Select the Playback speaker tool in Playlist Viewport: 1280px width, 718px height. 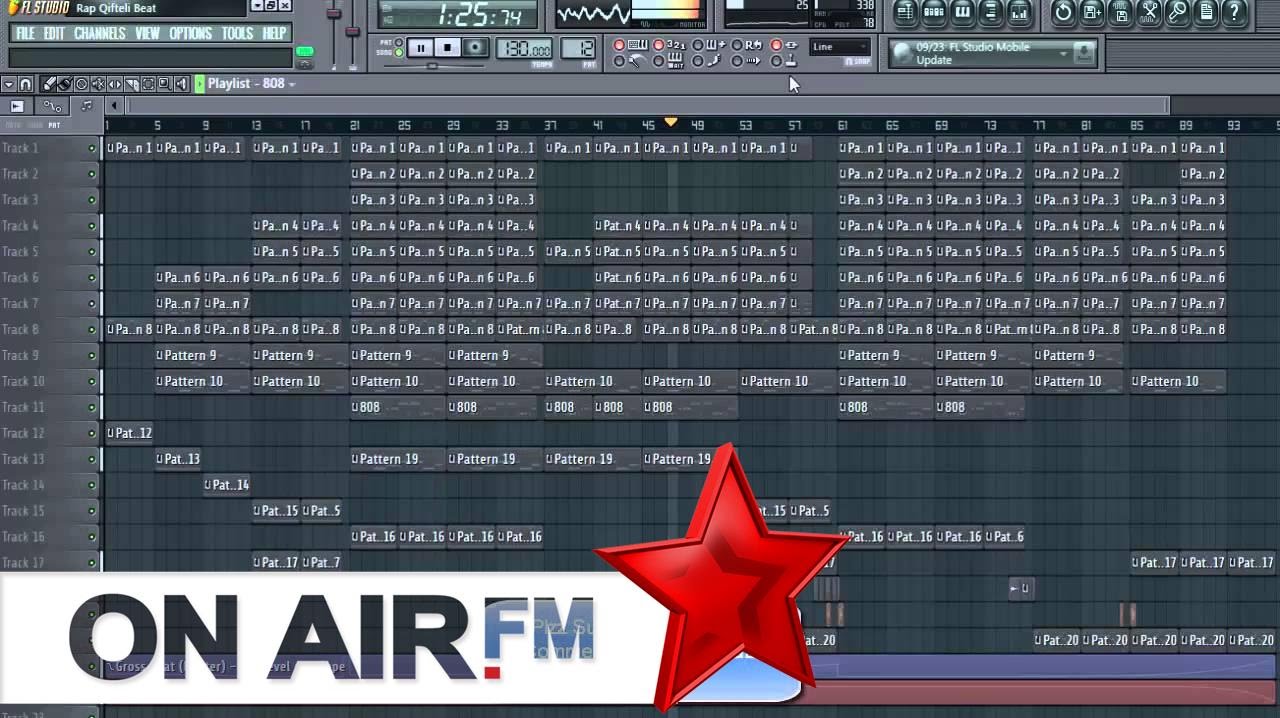(181, 84)
